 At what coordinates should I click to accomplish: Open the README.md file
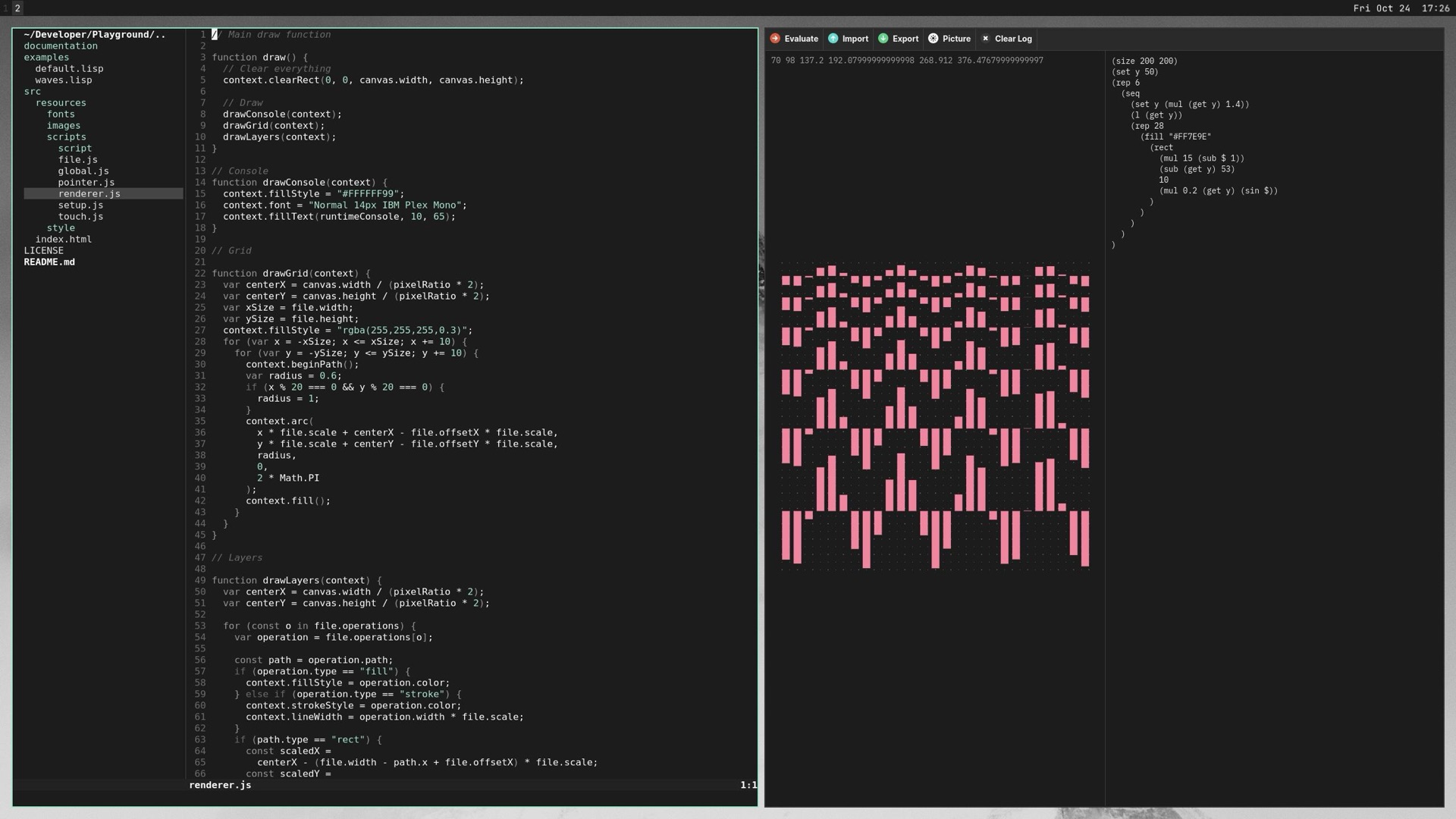49,262
